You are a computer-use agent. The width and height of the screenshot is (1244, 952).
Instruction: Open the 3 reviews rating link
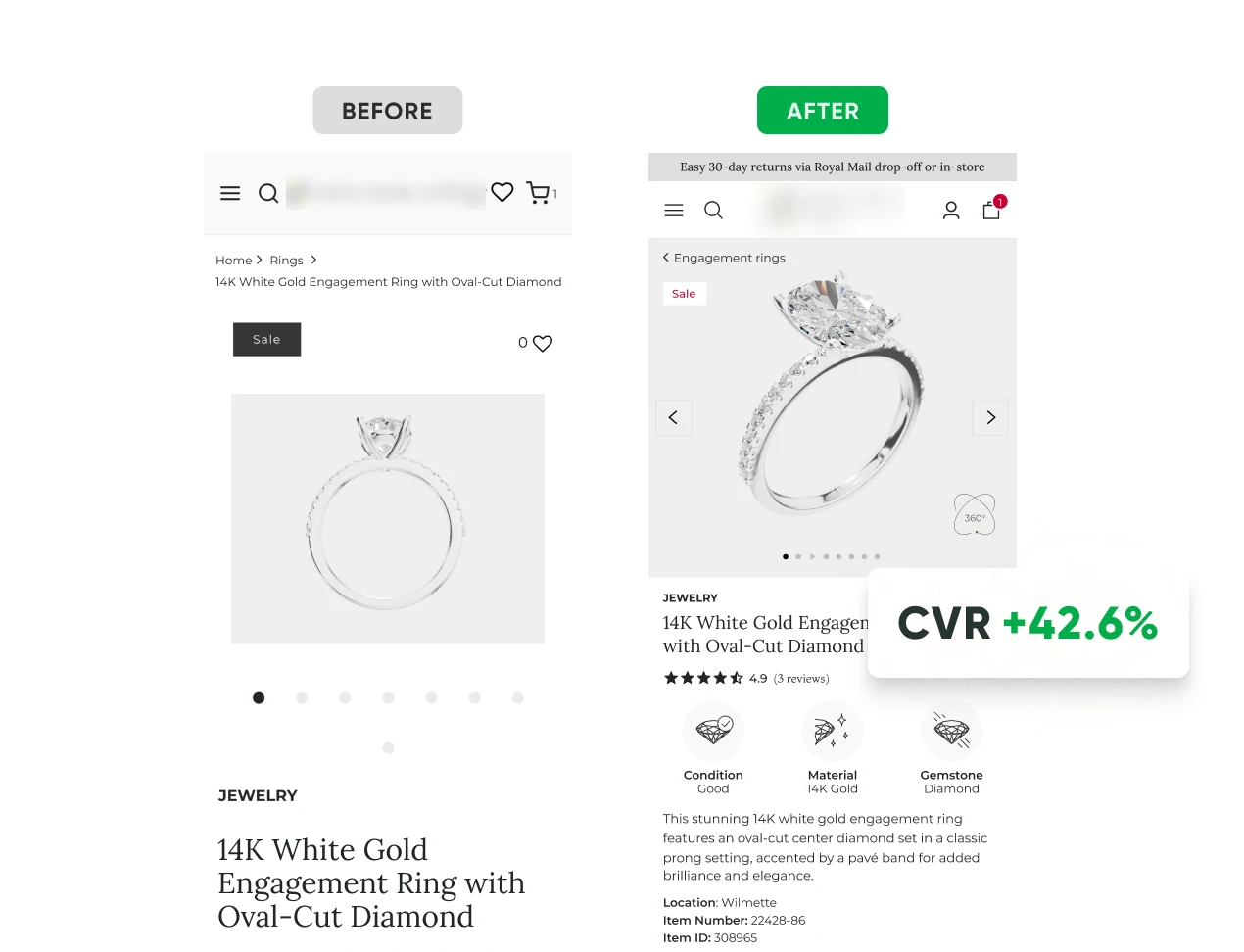[x=801, y=678]
